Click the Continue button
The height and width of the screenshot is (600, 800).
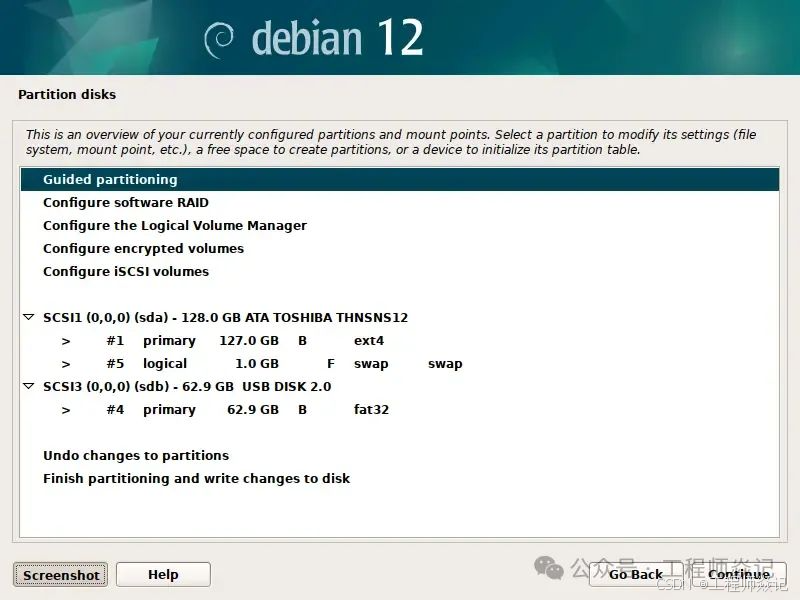coord(739,574)
